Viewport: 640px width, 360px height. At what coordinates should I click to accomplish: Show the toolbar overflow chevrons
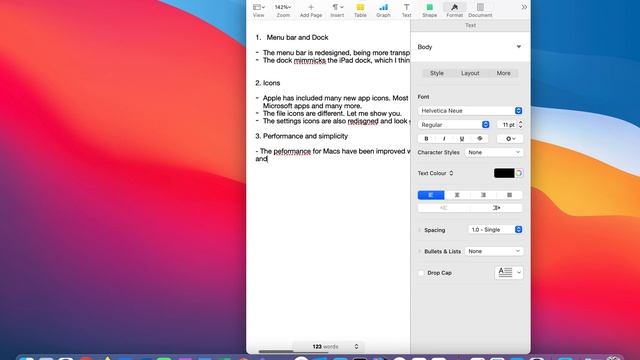[524, 7]
